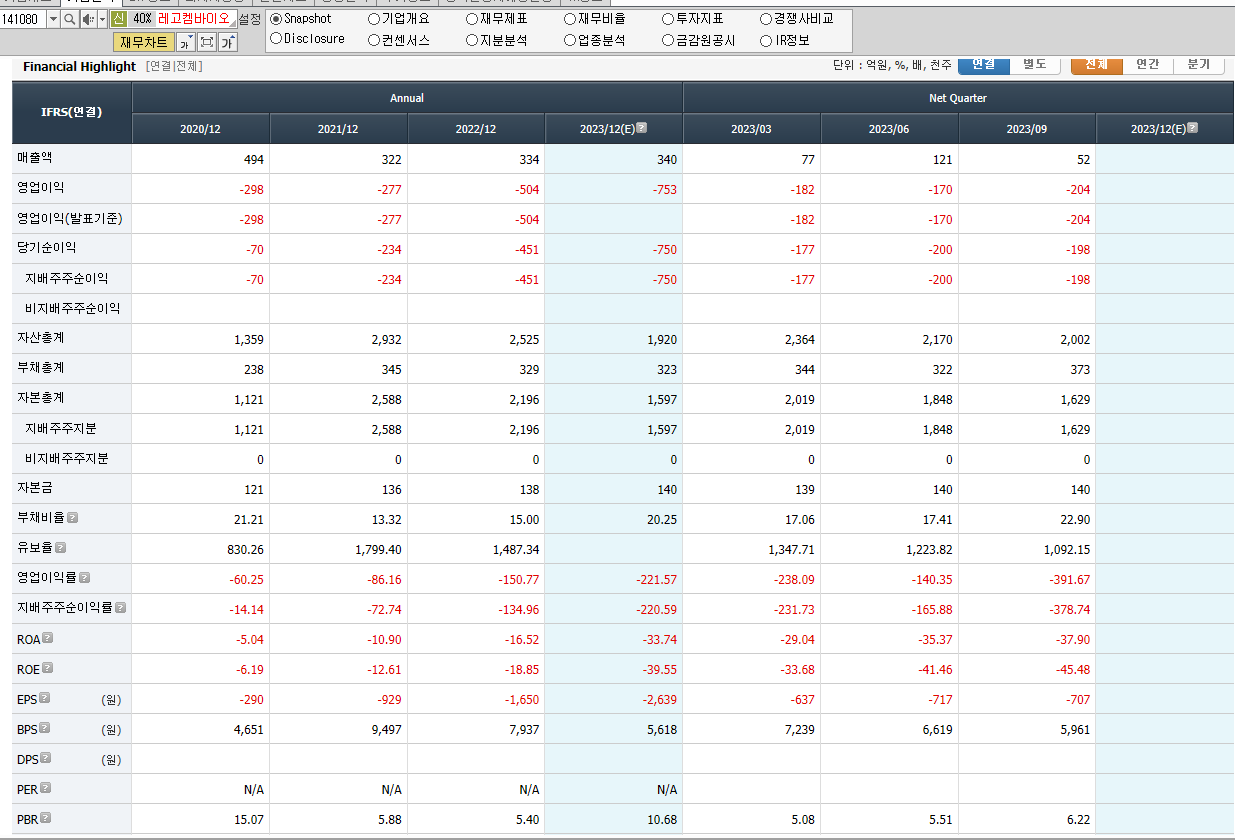The height and width of the screenshot is (840, 1235).
Task: Decrease font size with small 가 icon
Action: [x=186, y=41]
